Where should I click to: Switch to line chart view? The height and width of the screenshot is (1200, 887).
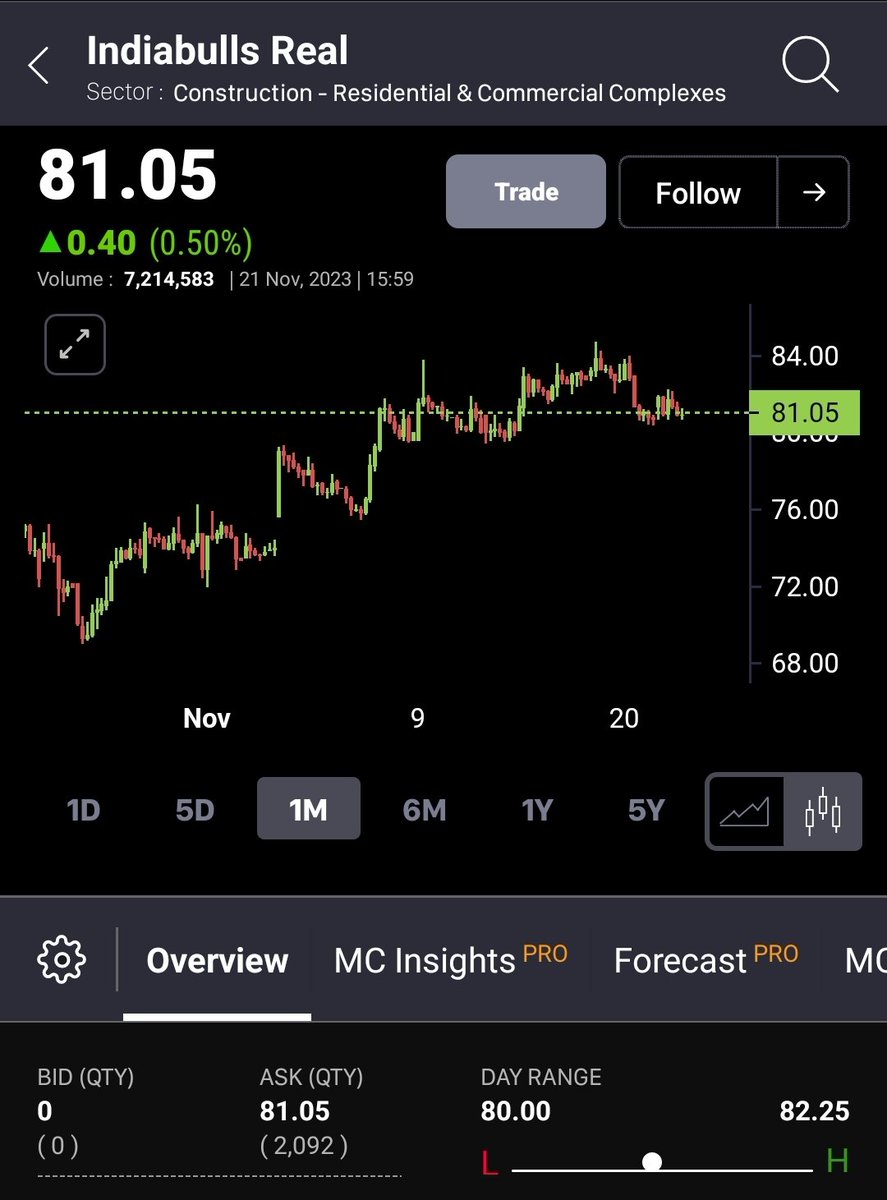[745, 812]
